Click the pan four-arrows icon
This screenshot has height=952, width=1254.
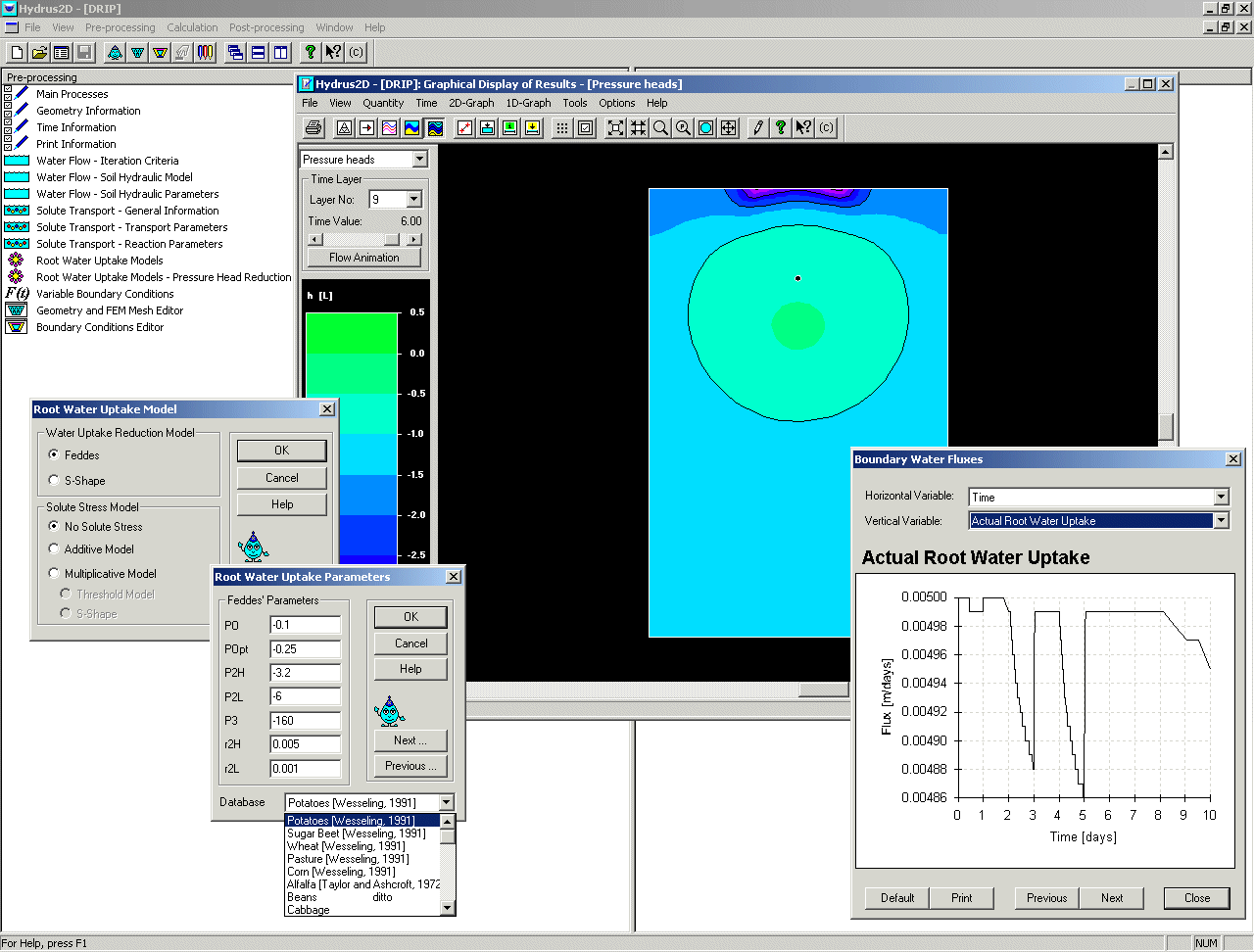pyautogui.click(x=728, y=127)
